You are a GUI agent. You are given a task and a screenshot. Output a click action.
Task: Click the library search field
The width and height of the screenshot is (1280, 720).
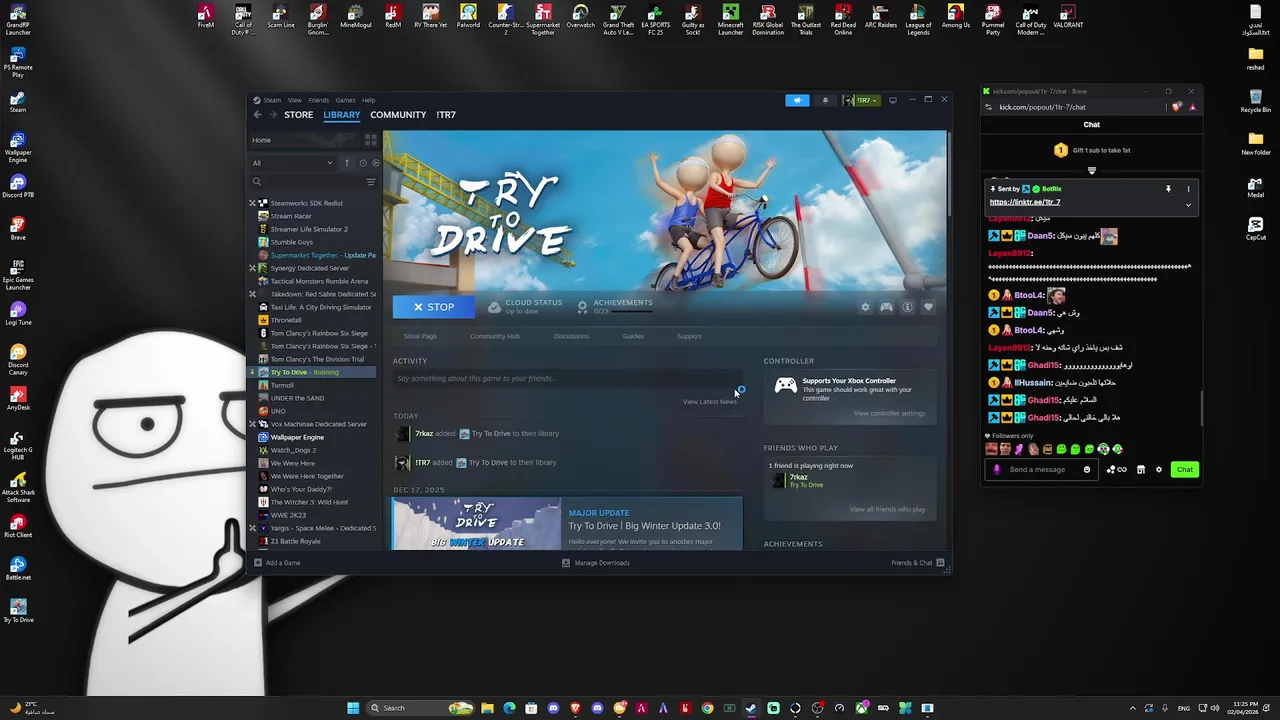tap(306, 182)
